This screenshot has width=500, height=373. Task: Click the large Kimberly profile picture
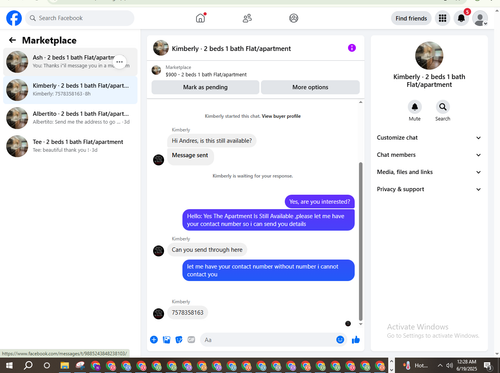pyautogui.click(x=429, y=55)
